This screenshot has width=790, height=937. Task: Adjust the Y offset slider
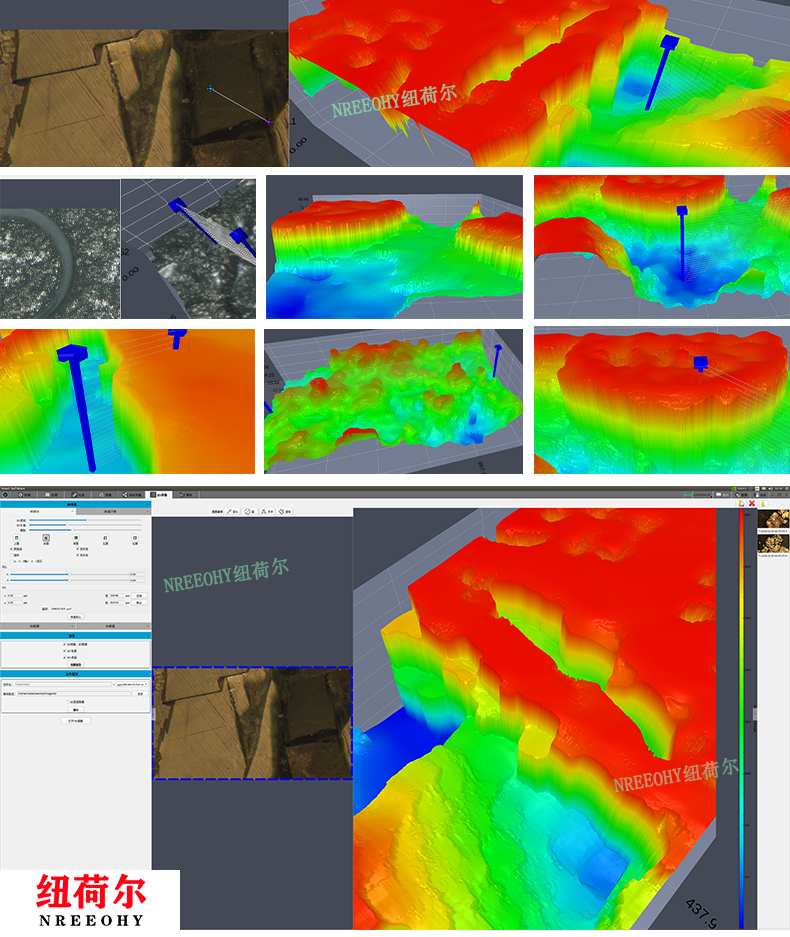69,580
